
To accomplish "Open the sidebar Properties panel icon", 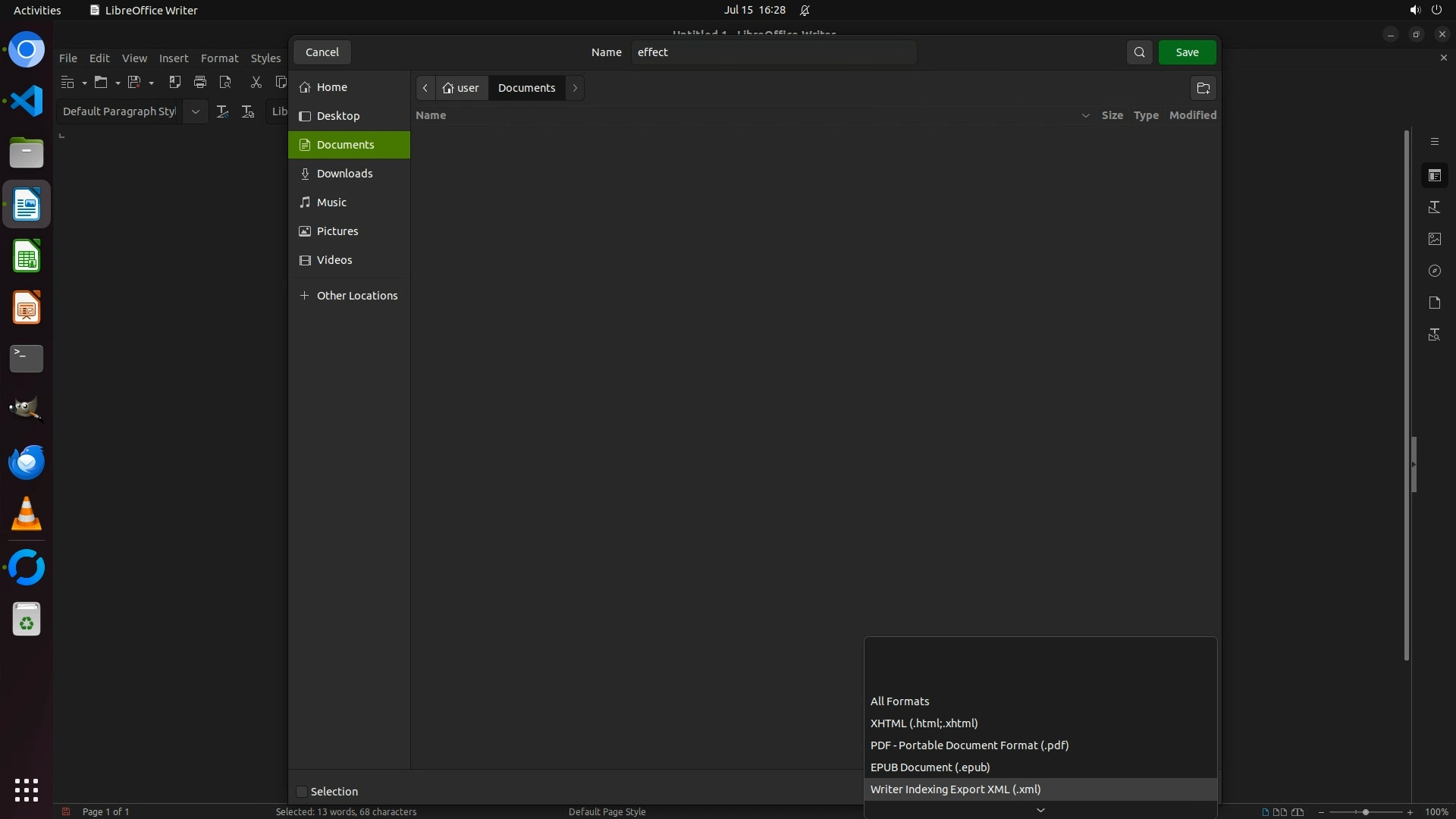I will [x=1434, y=175].
